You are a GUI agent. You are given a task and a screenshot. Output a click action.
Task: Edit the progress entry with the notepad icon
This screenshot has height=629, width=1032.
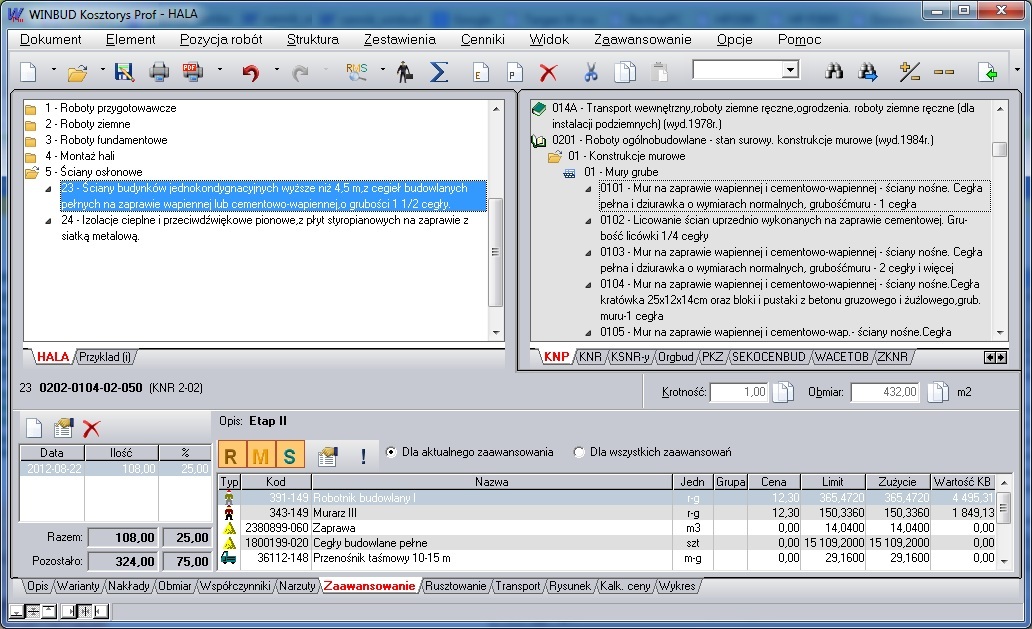pyautogui.click(x=63, y=428)
